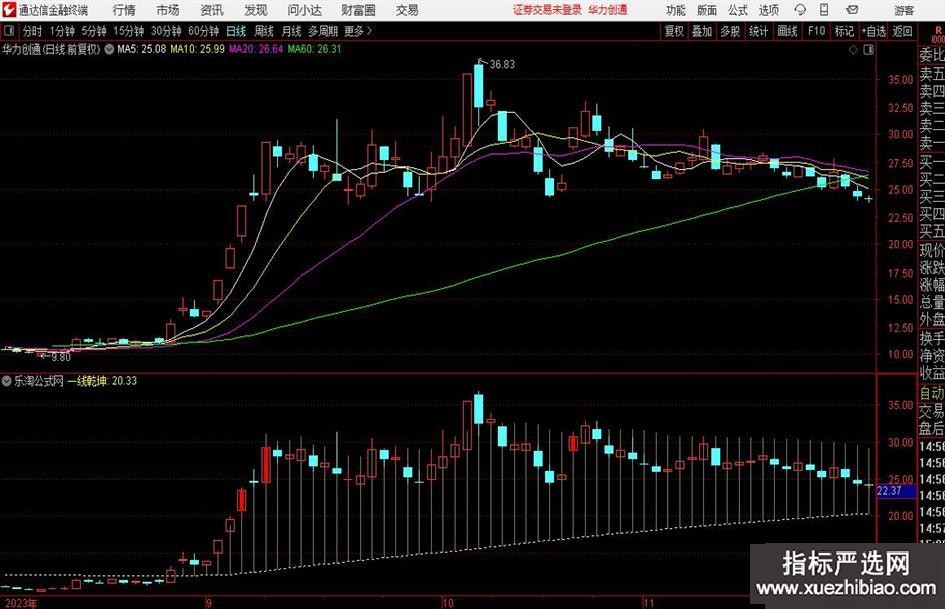Open the F10 company info button
This screenshot has height=609, width=945.
point(816,31)
